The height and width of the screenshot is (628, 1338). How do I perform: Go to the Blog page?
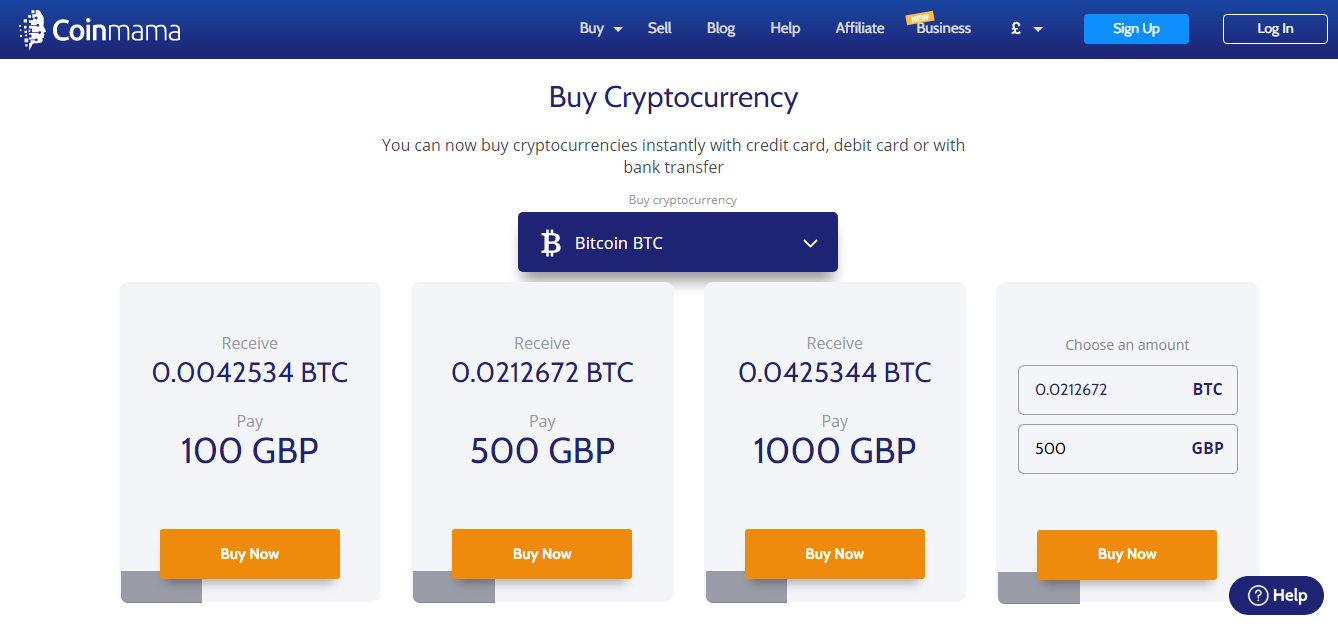[721, 28]
